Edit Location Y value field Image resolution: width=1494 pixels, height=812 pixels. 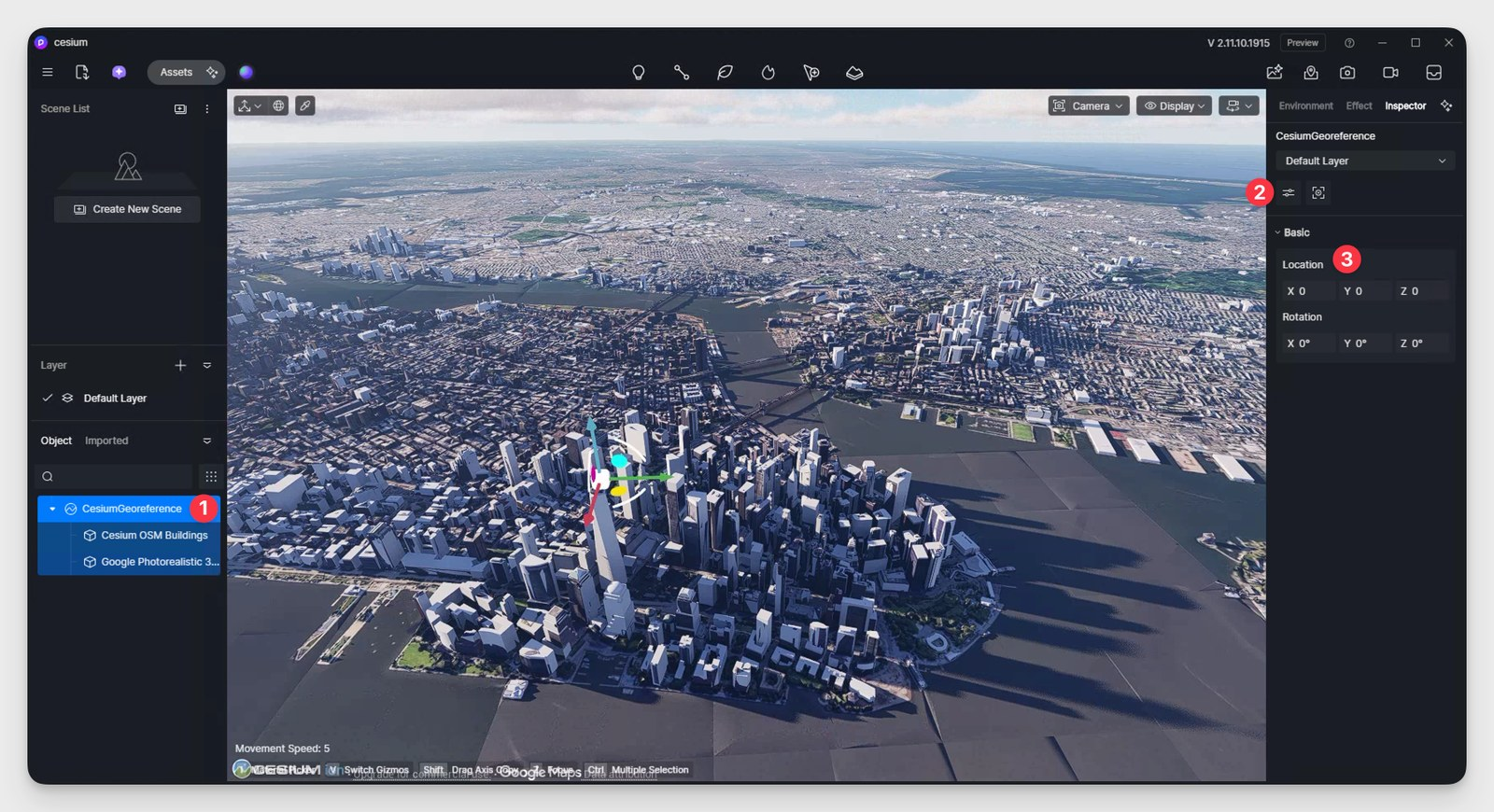1364,291
